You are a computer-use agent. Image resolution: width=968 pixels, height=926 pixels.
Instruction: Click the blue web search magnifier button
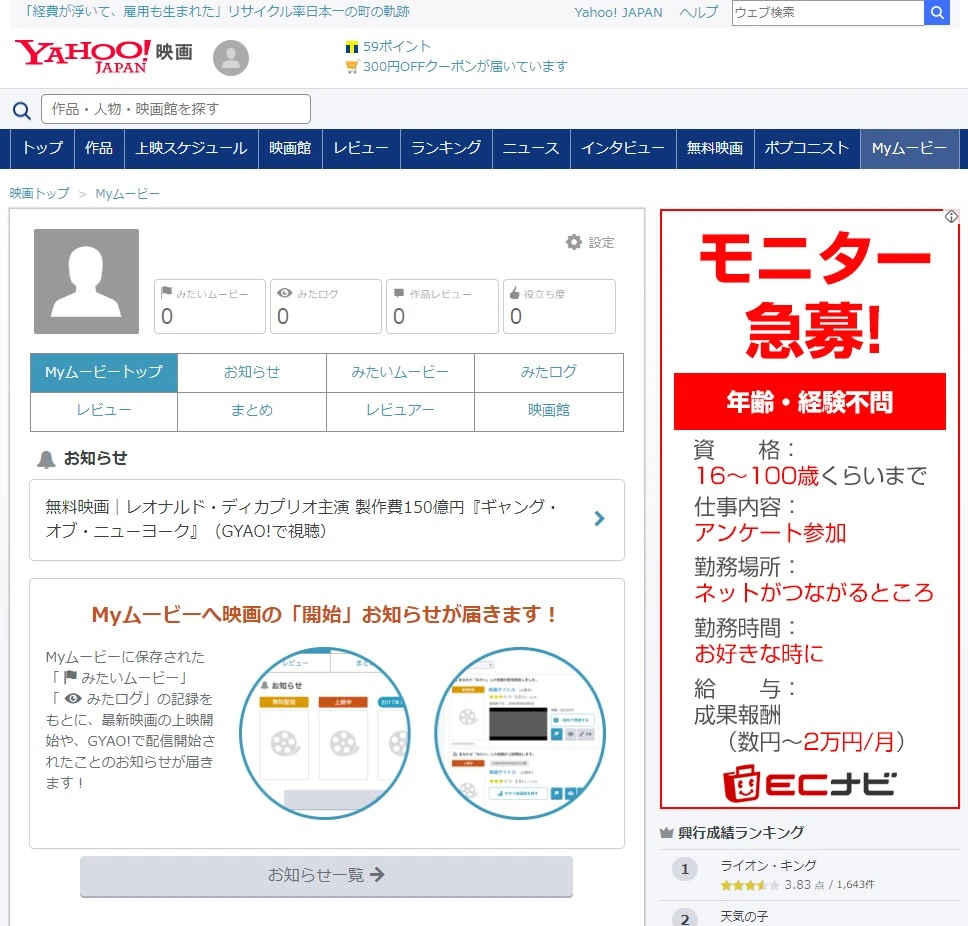(x=937, y=13)
